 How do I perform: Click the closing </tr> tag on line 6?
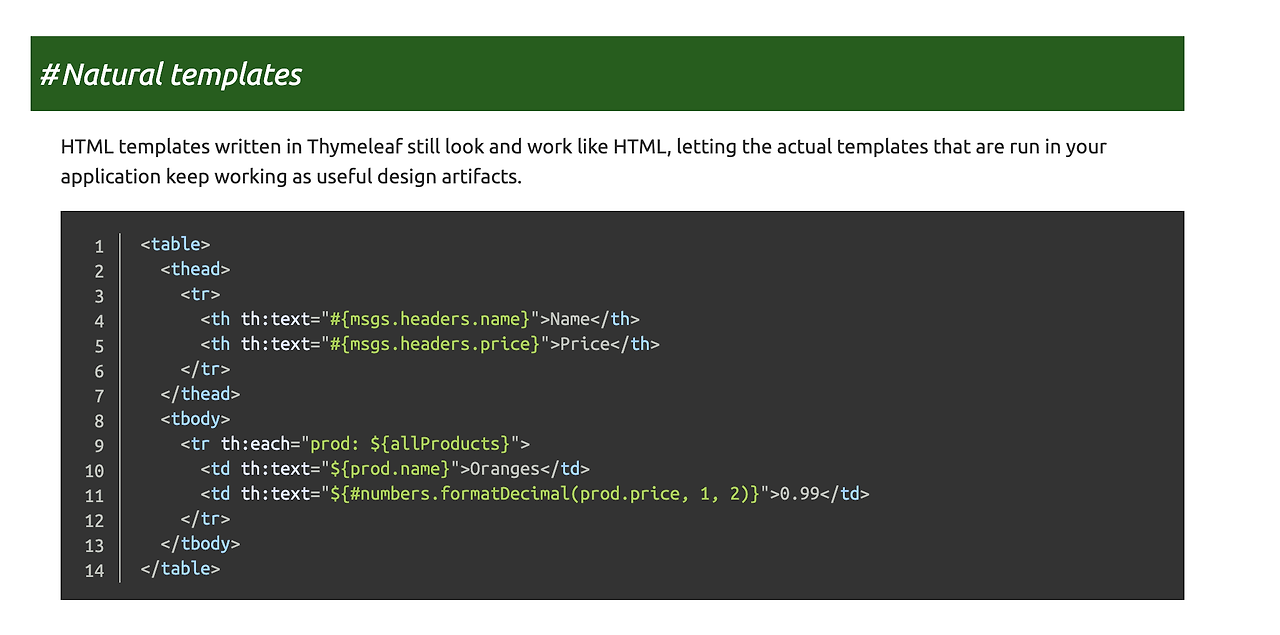206,369
